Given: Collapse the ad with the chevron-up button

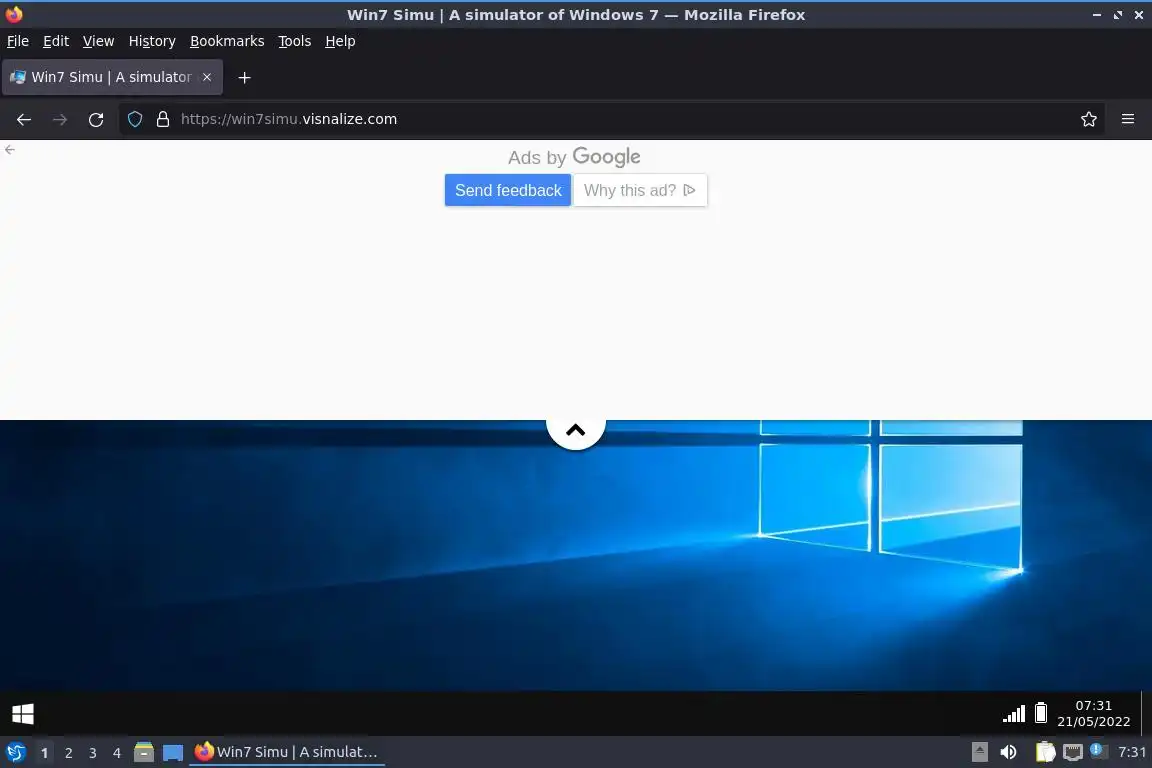Looking at the screenshot, I should point(576,430).
